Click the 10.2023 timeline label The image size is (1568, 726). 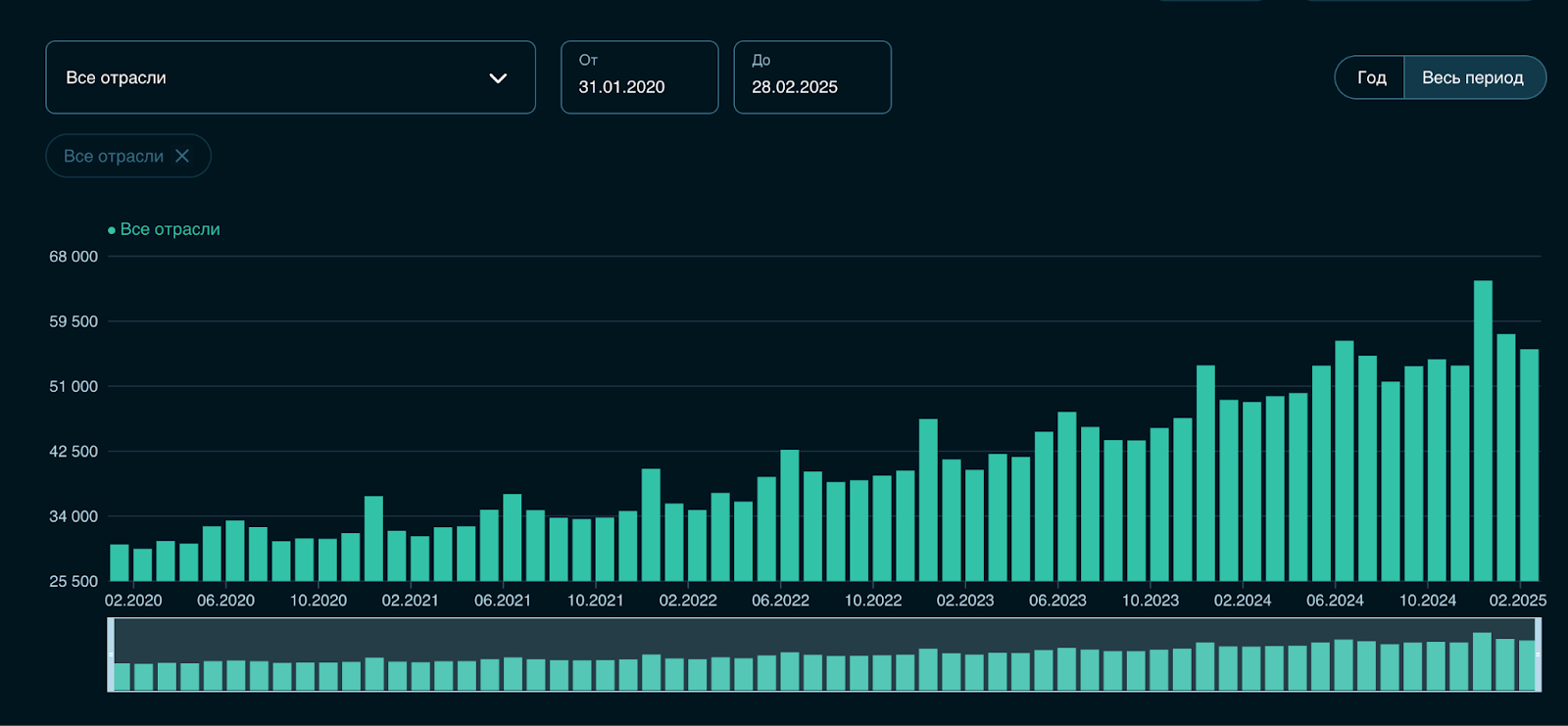(1151, 601)
